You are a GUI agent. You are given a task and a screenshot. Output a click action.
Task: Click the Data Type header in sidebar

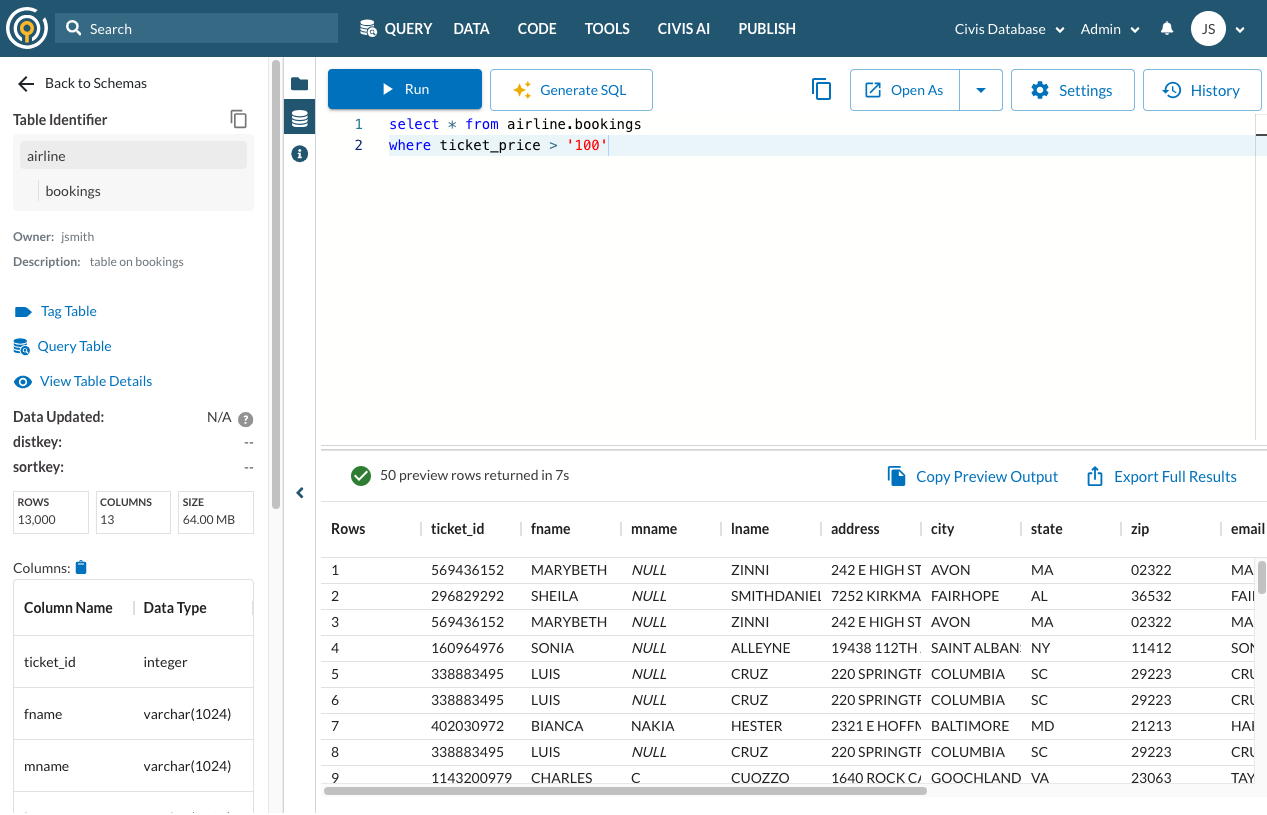[x=175, y=608]
